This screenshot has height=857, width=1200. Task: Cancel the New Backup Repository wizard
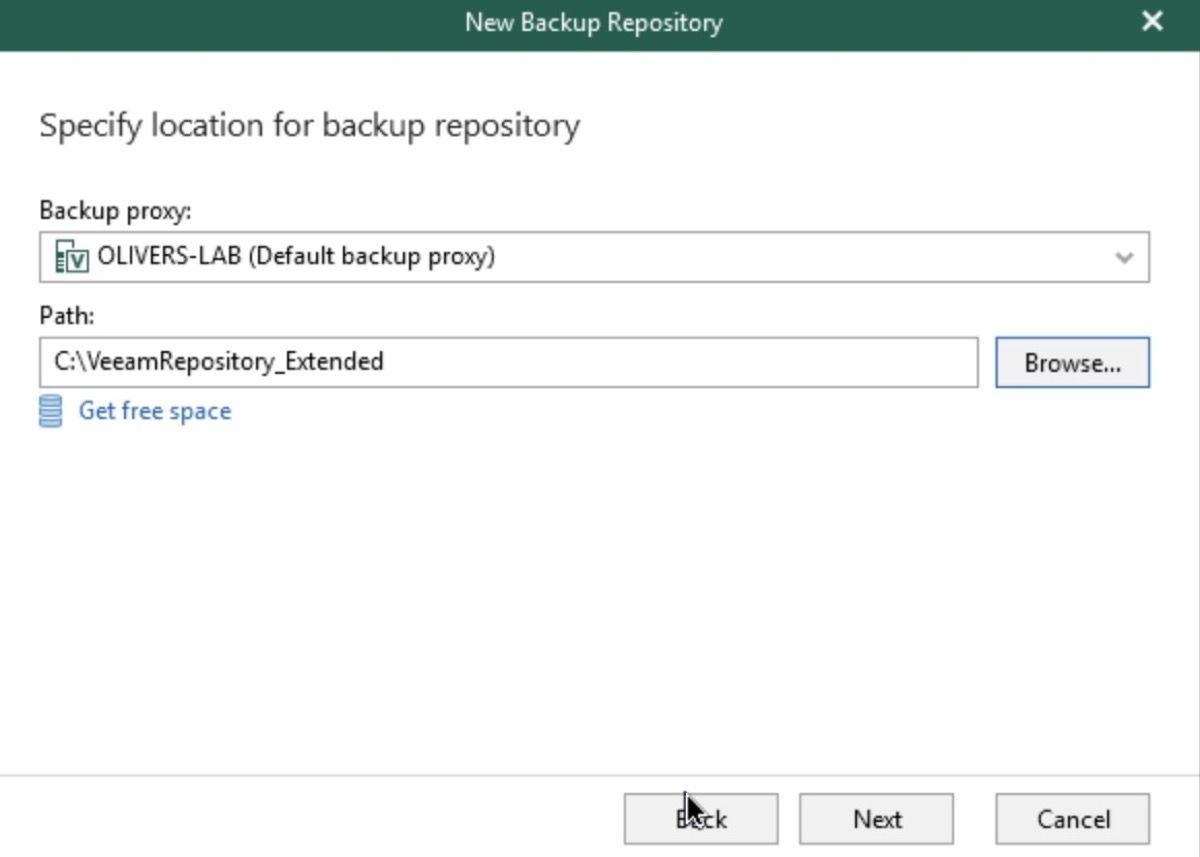[x=1072, y=819]
